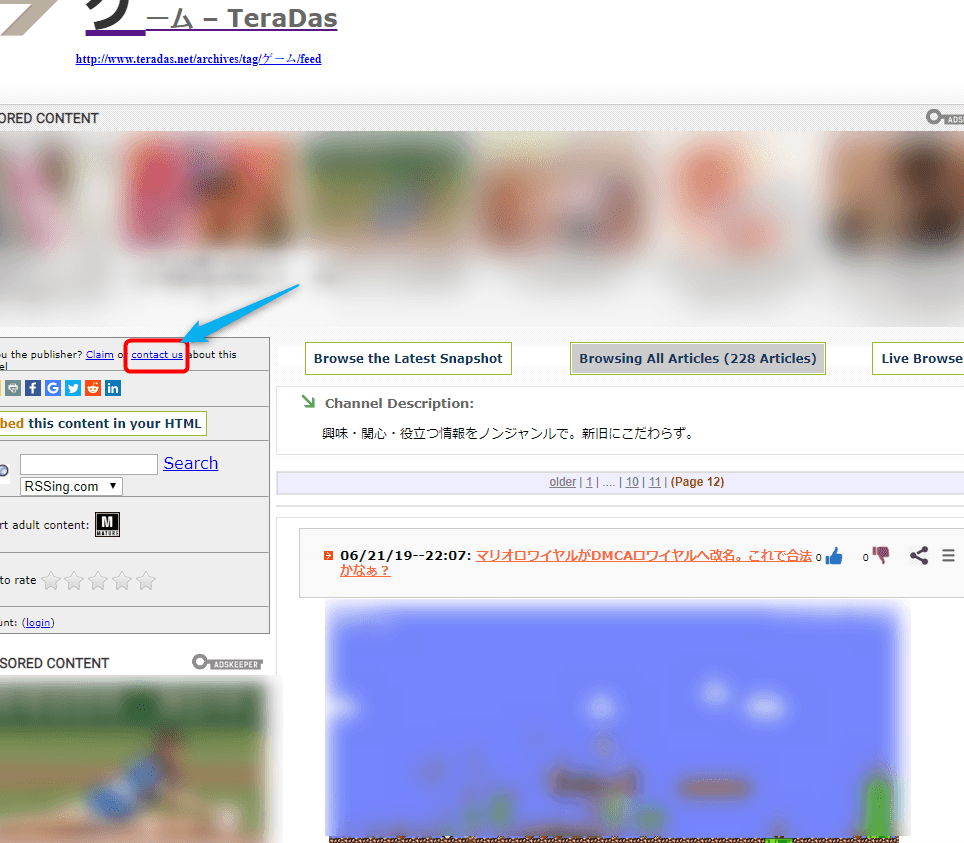This screenshot has width=964, height=843.
Task: Open the teradas.net feed URL link
Action: 198,59
